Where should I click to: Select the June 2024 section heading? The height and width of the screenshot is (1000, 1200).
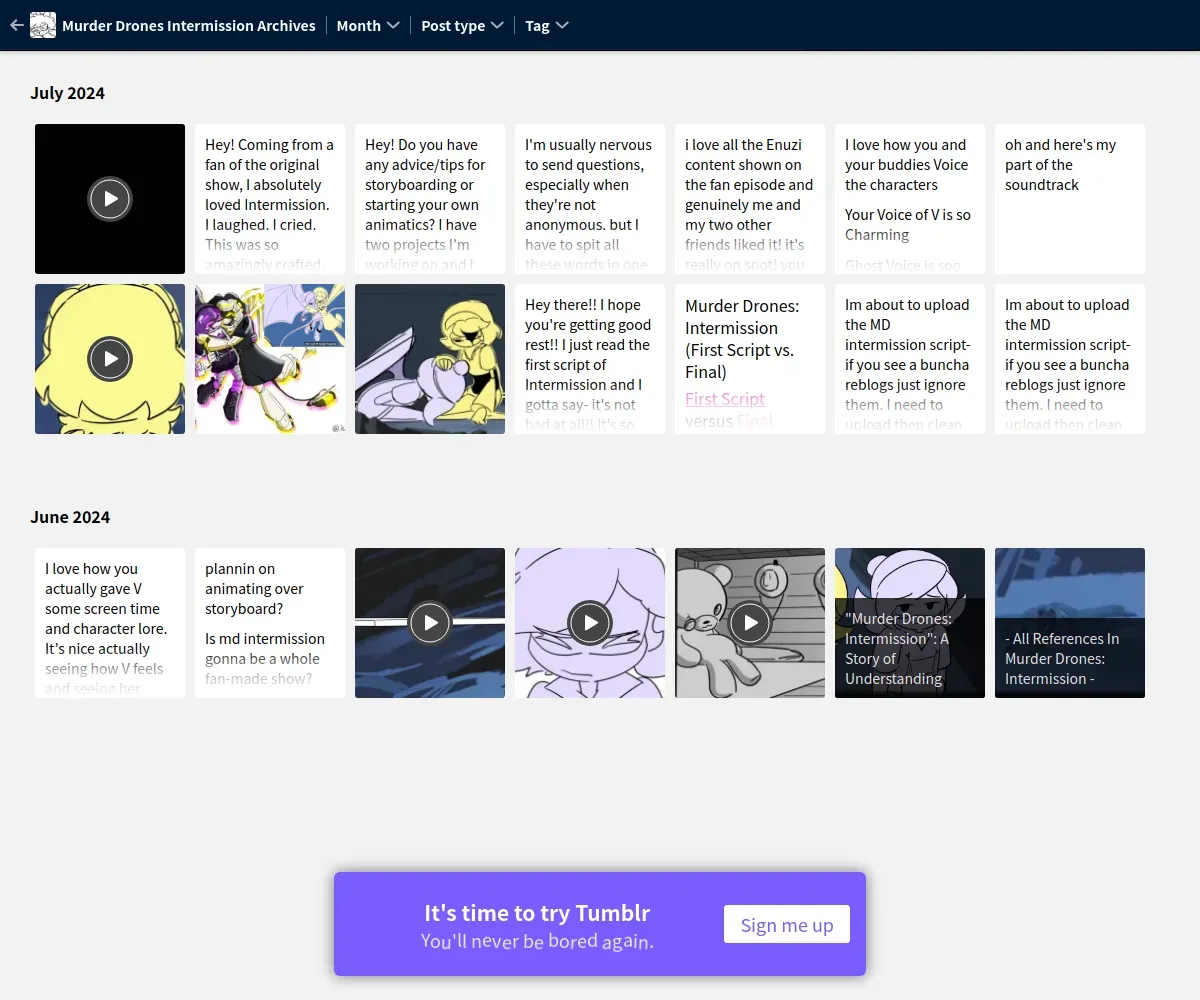[x=70, y=517]
